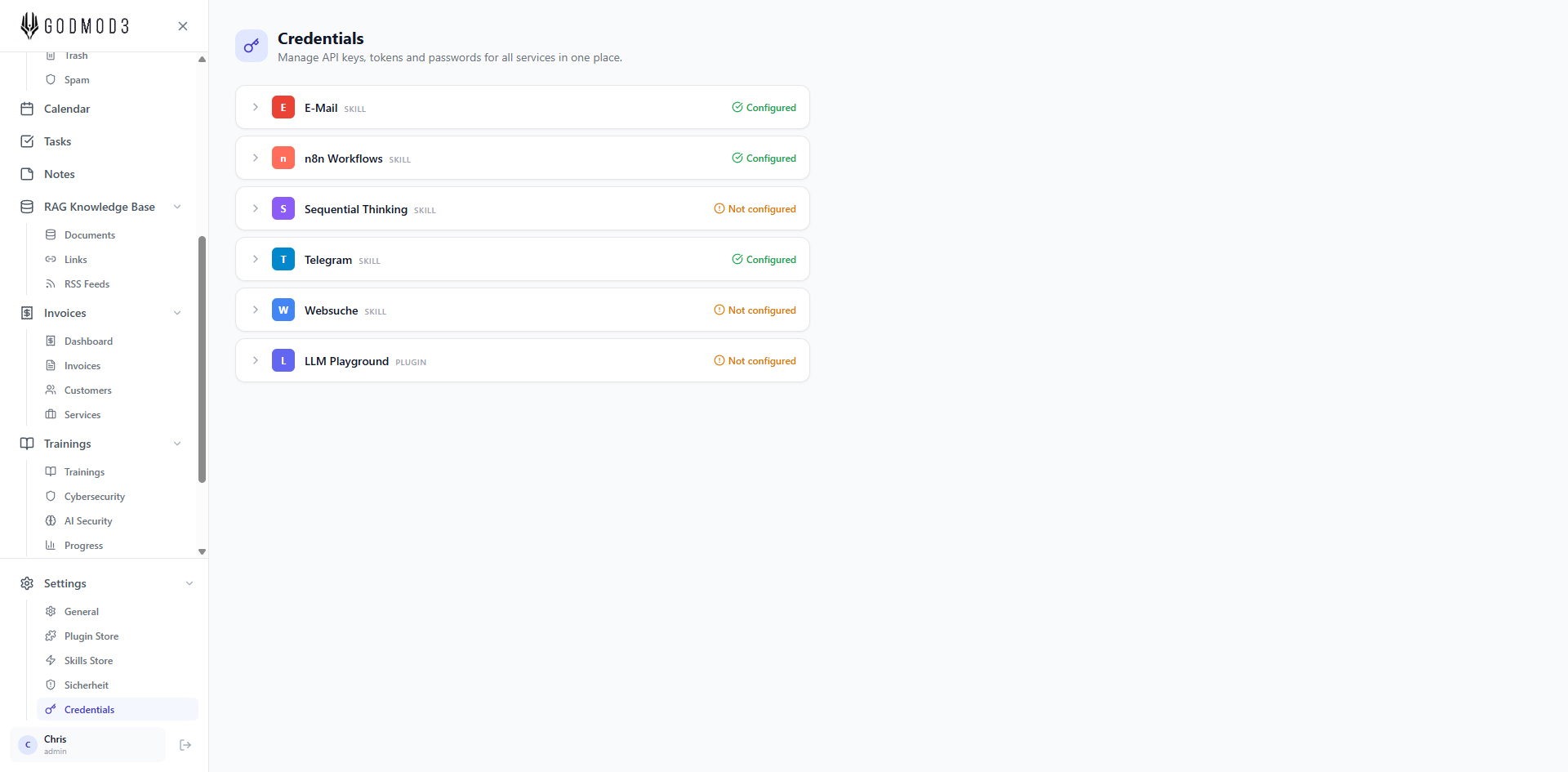Expand the n8n Workflows credential row
The width and height of the screenshot is (1568, 772).
256,158
